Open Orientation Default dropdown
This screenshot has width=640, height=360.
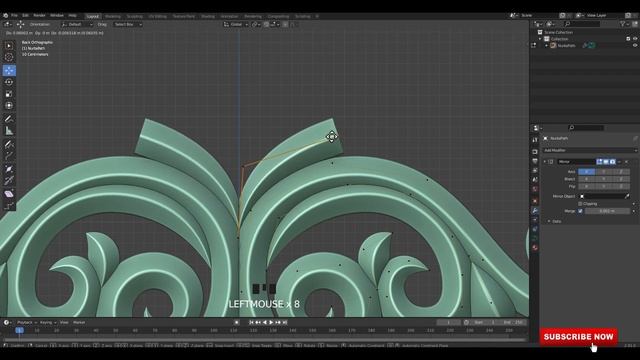pyautogui.click(x=76, y=24)
